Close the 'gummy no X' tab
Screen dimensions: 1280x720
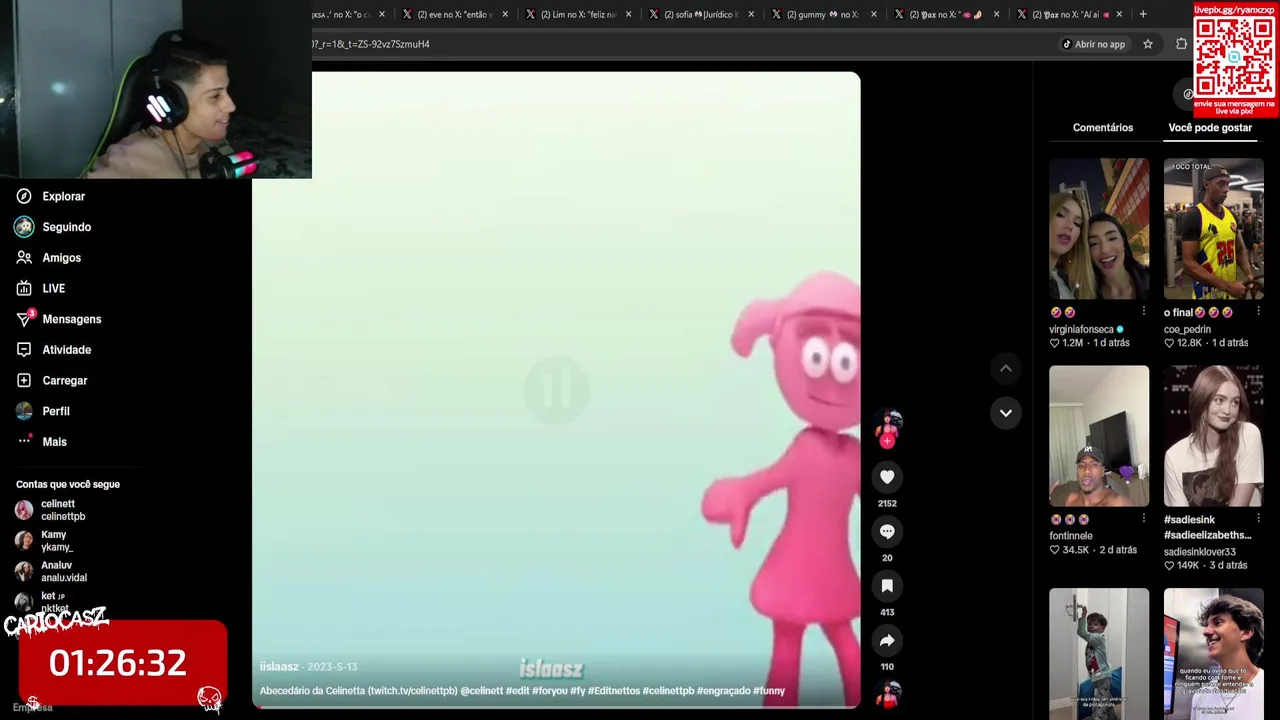pos(874,14)
